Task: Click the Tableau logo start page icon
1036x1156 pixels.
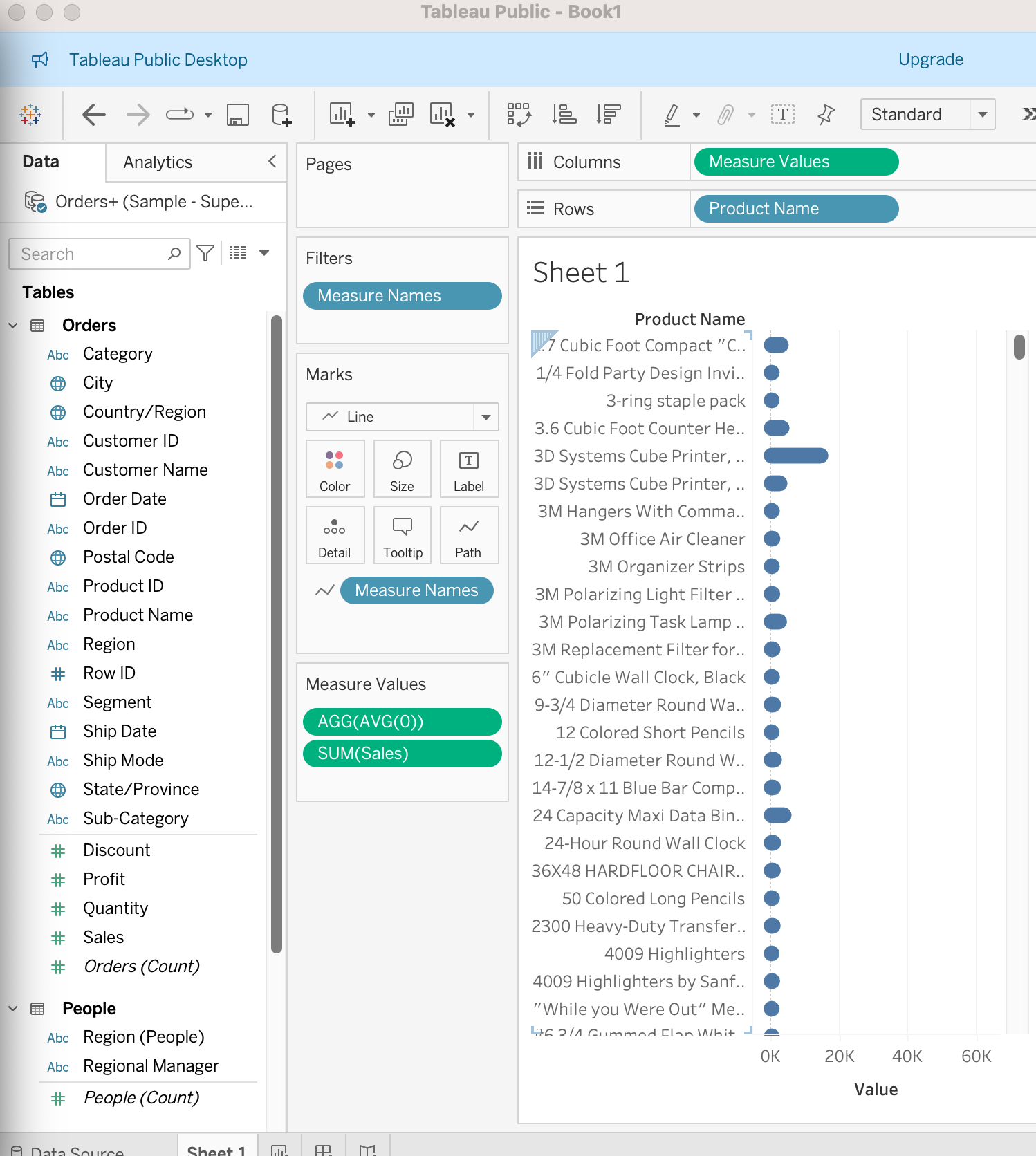Action: pyautogui.click(x=30, y=114)
